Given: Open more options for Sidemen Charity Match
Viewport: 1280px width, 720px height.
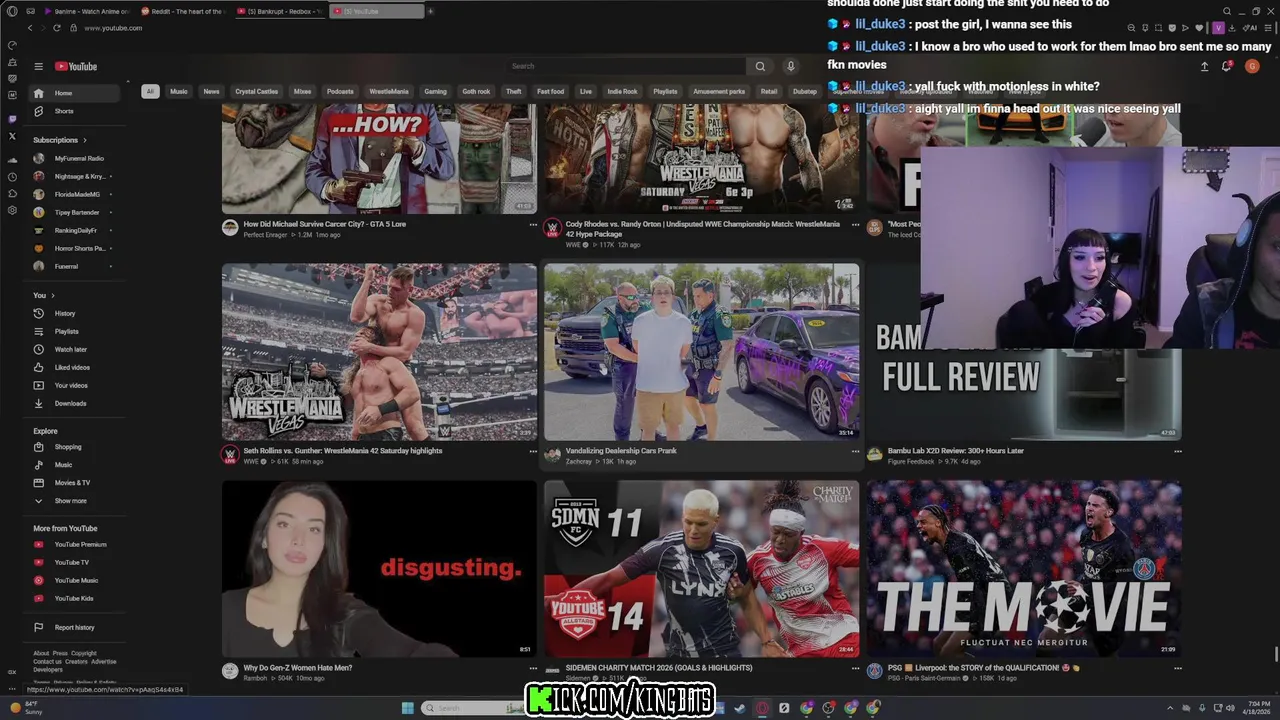Looking at the screenshot, I should click(855, 668).
